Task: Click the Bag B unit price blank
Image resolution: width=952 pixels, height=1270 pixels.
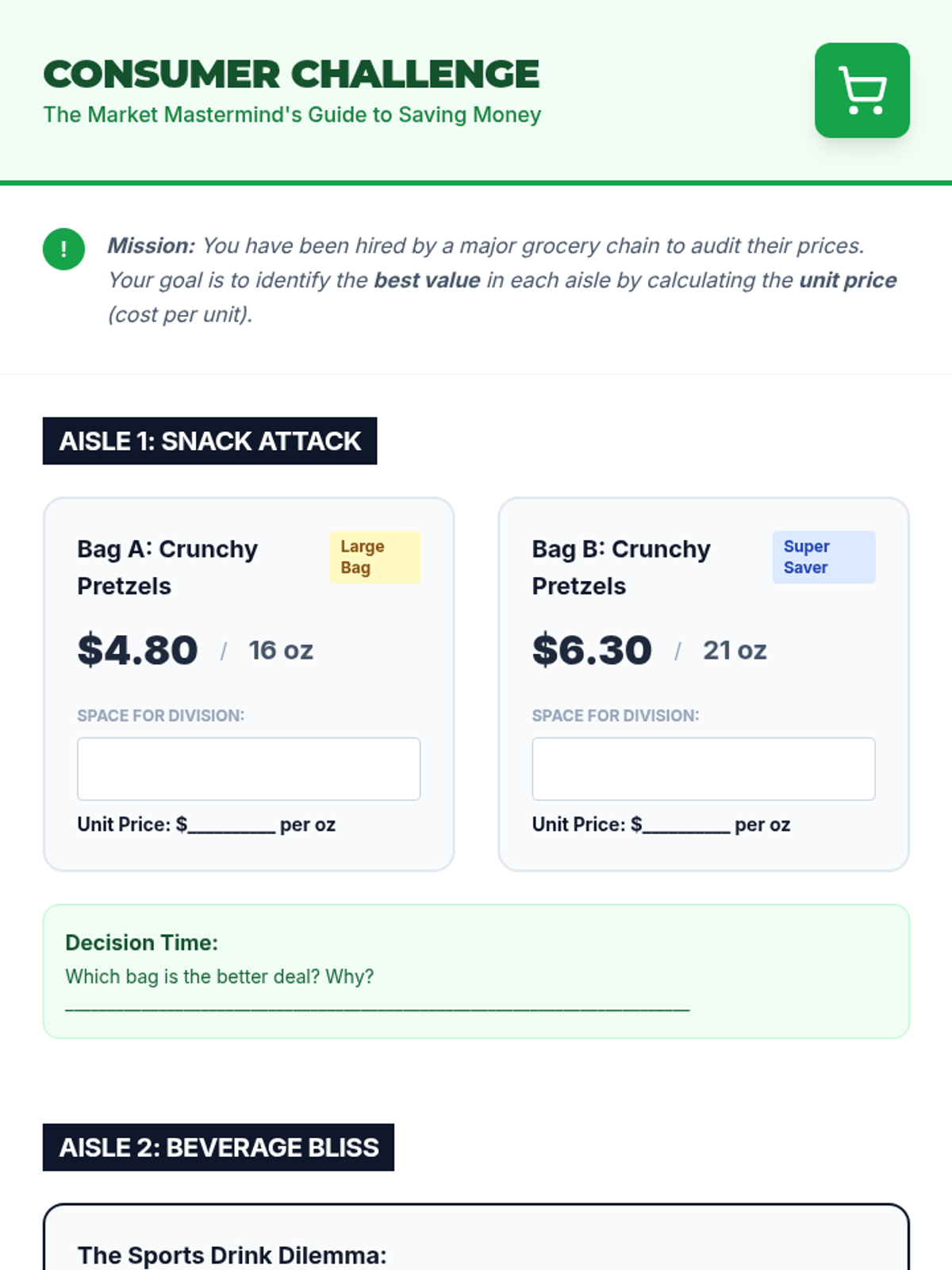Action: coord(685,827)
